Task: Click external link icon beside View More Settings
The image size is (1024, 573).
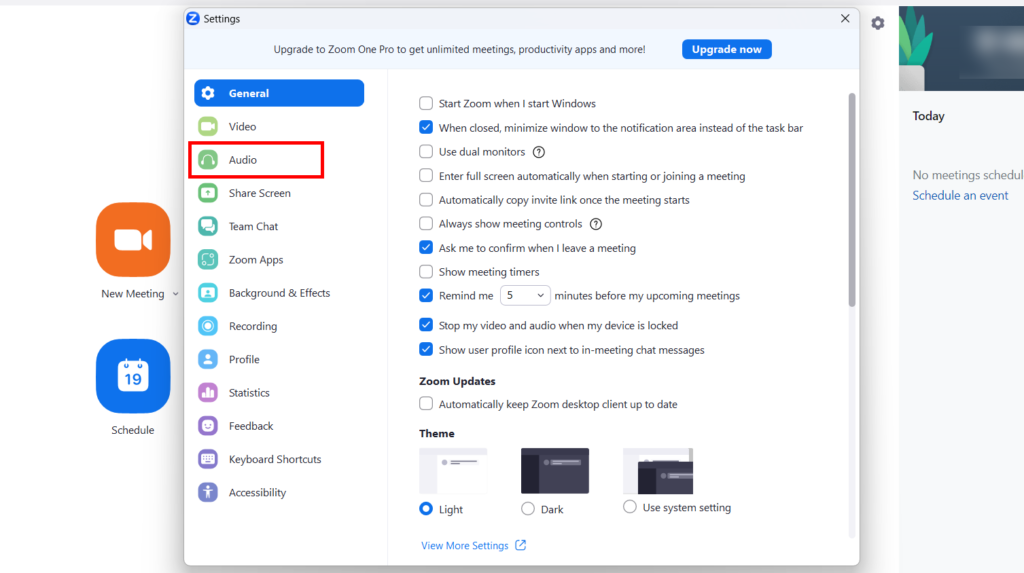Action: (x=520, y=545)
